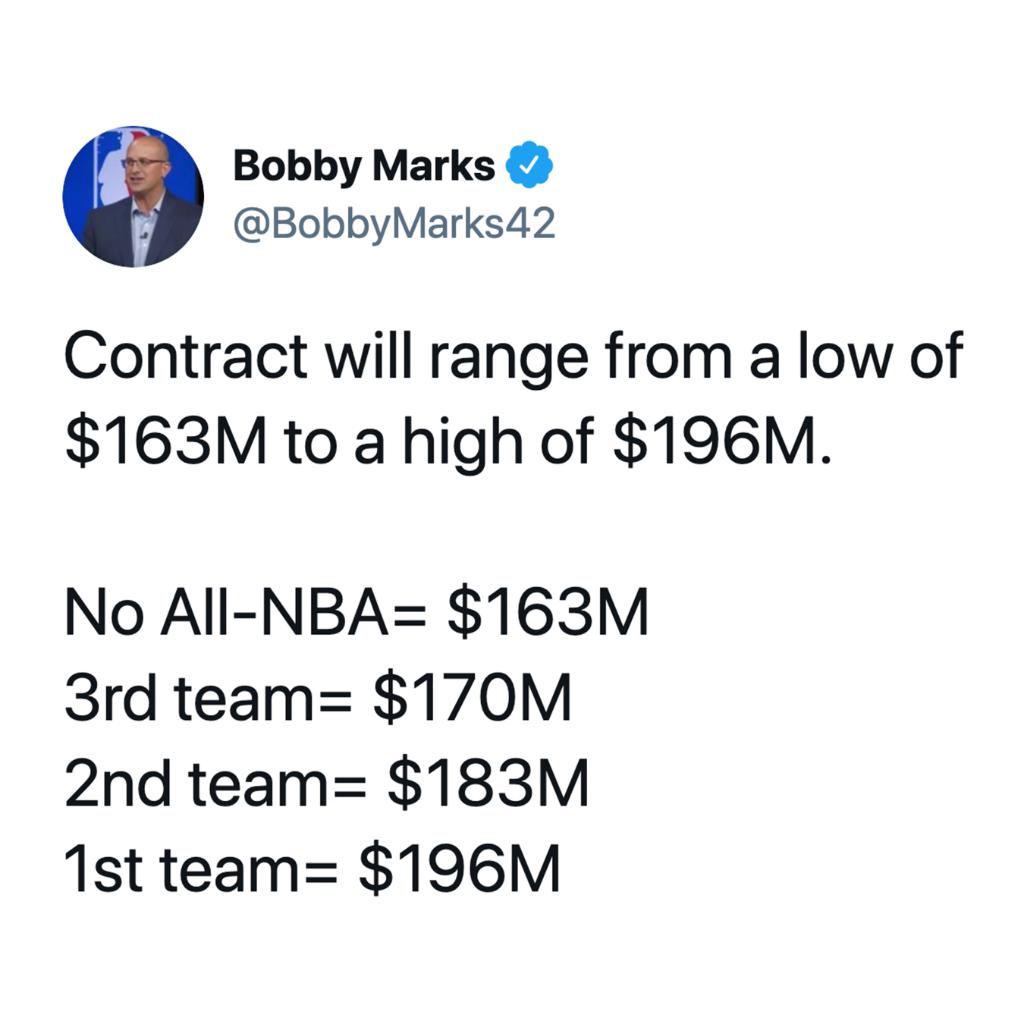Screen dimensions: 1024x1024
Task: Select the $170M amount
Action: click(473, 697)
